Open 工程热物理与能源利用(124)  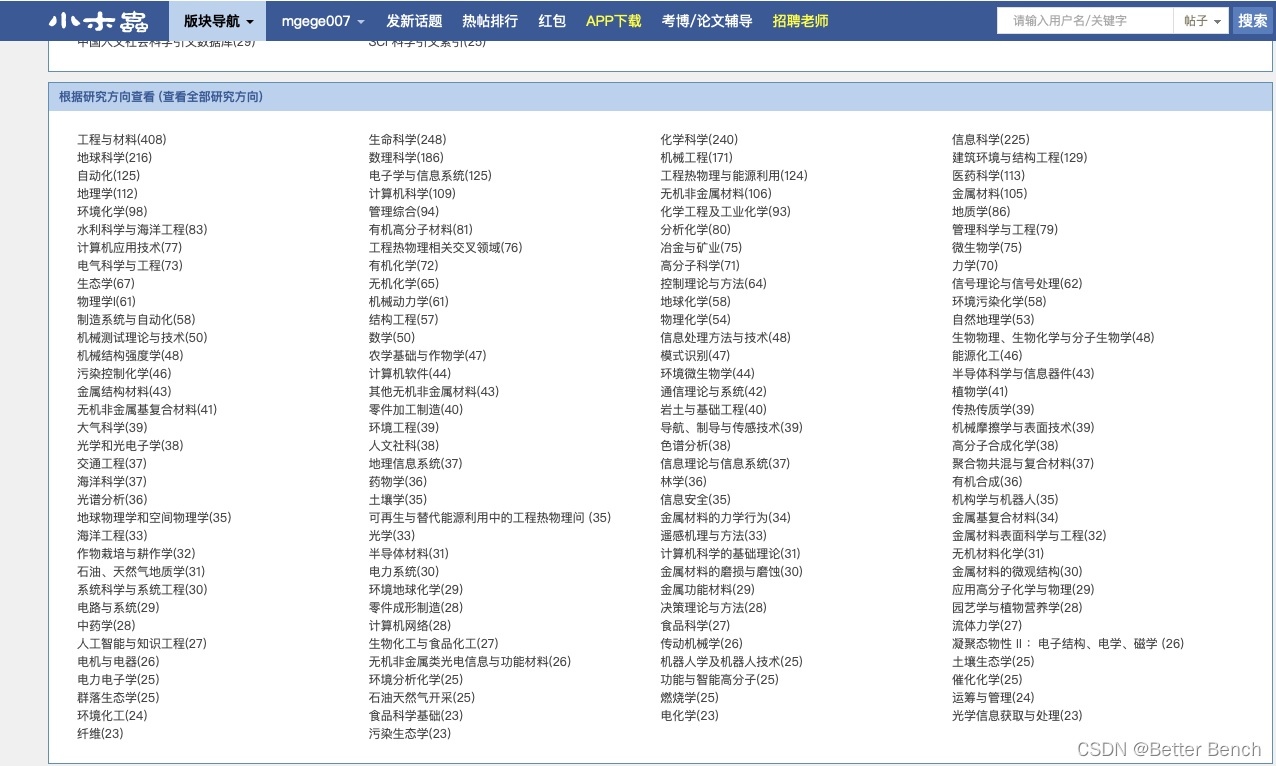click(734, 176)
